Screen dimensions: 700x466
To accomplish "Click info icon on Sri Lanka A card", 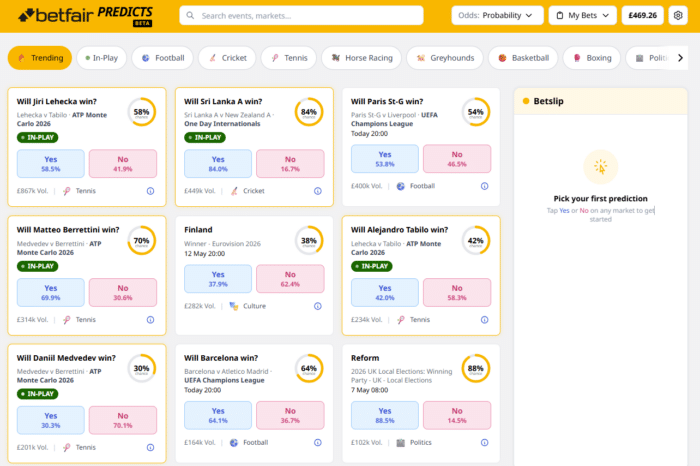I will coord(317,190).
